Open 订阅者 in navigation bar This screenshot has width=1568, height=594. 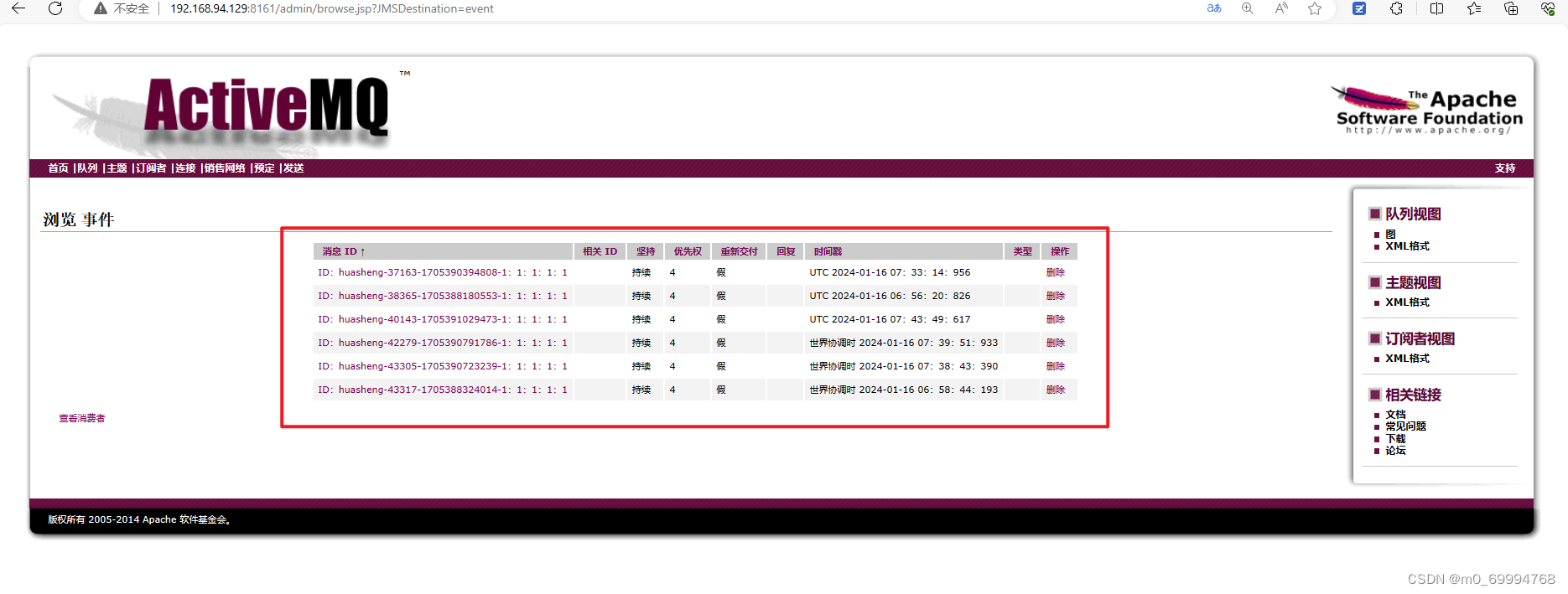[x=151, y=168]
